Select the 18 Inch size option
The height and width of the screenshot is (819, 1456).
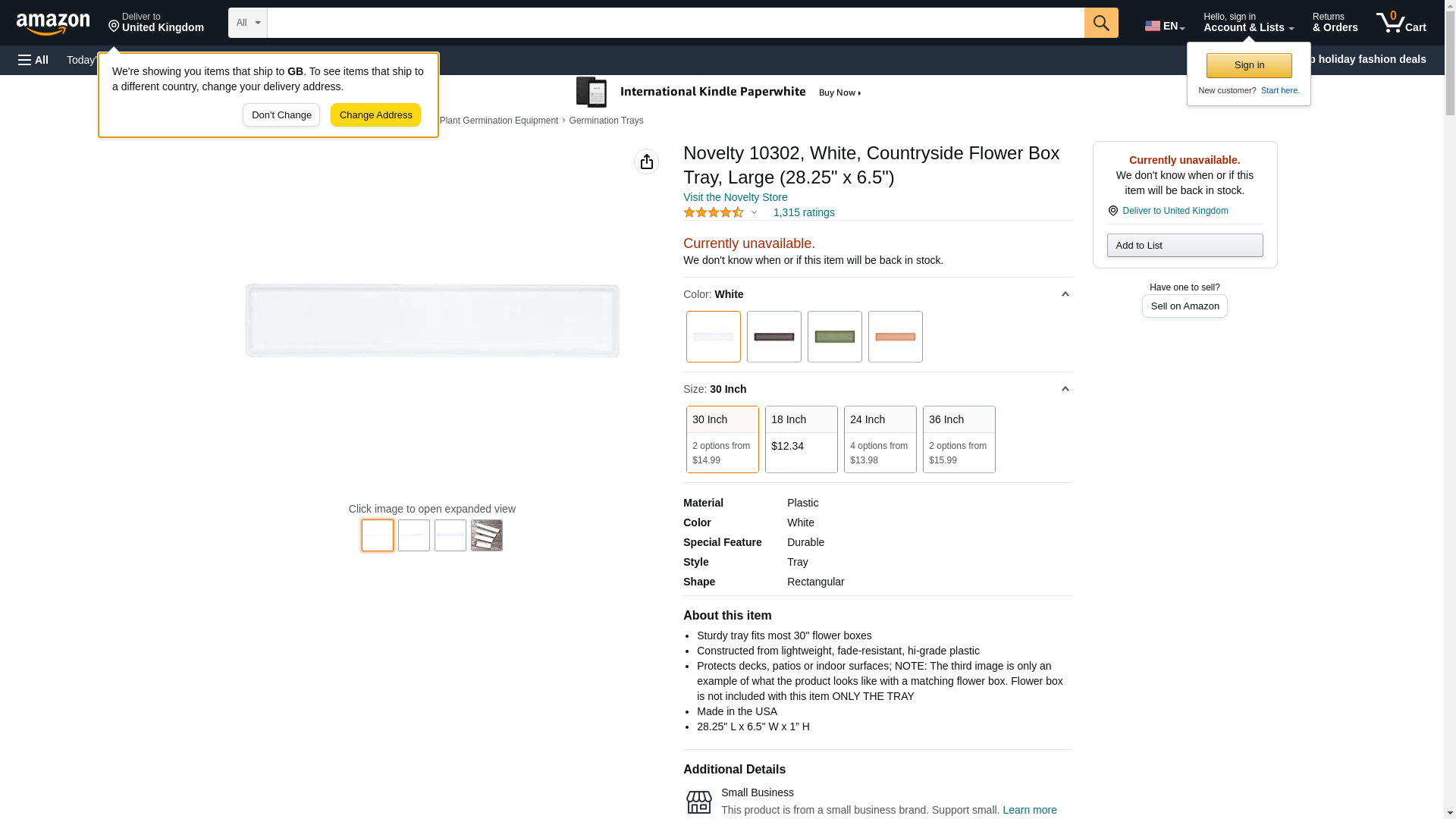coord(801,439)
